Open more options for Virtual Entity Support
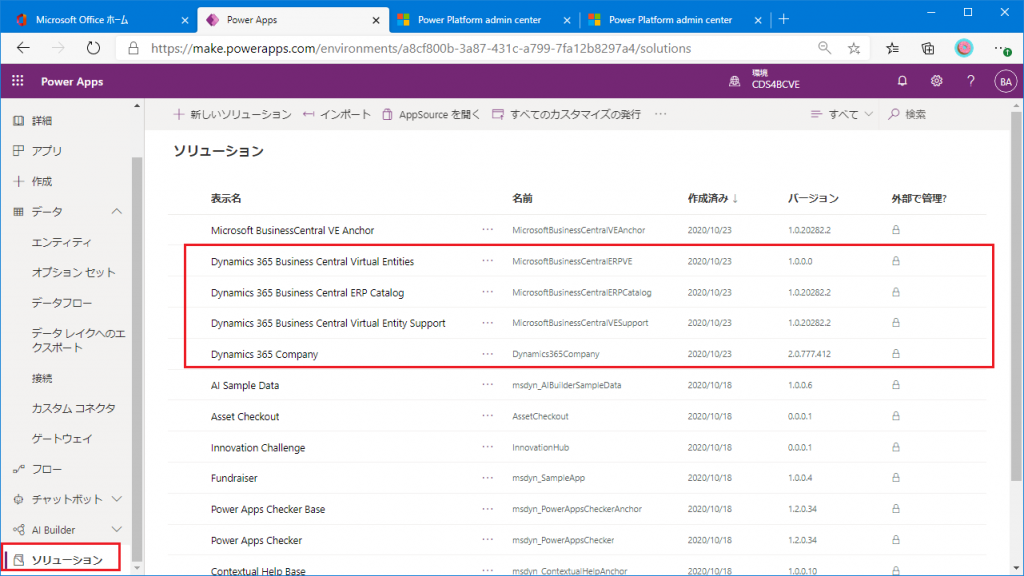 488,323
